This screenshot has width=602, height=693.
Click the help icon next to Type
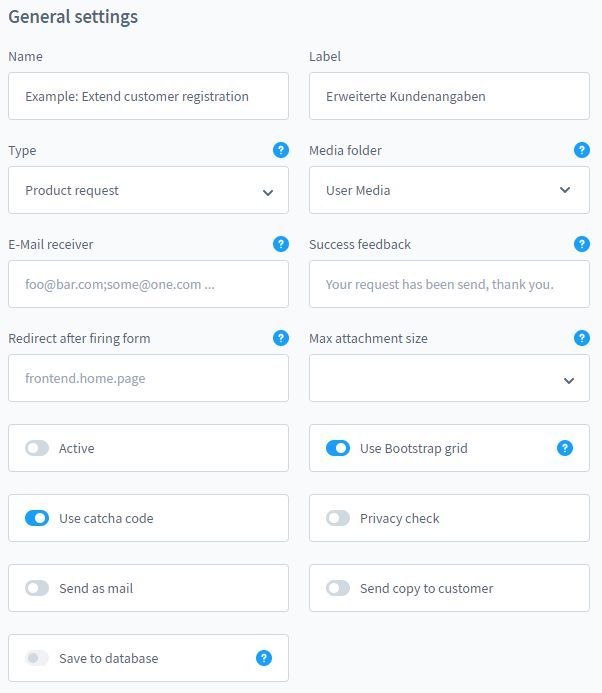click(281, 150)
